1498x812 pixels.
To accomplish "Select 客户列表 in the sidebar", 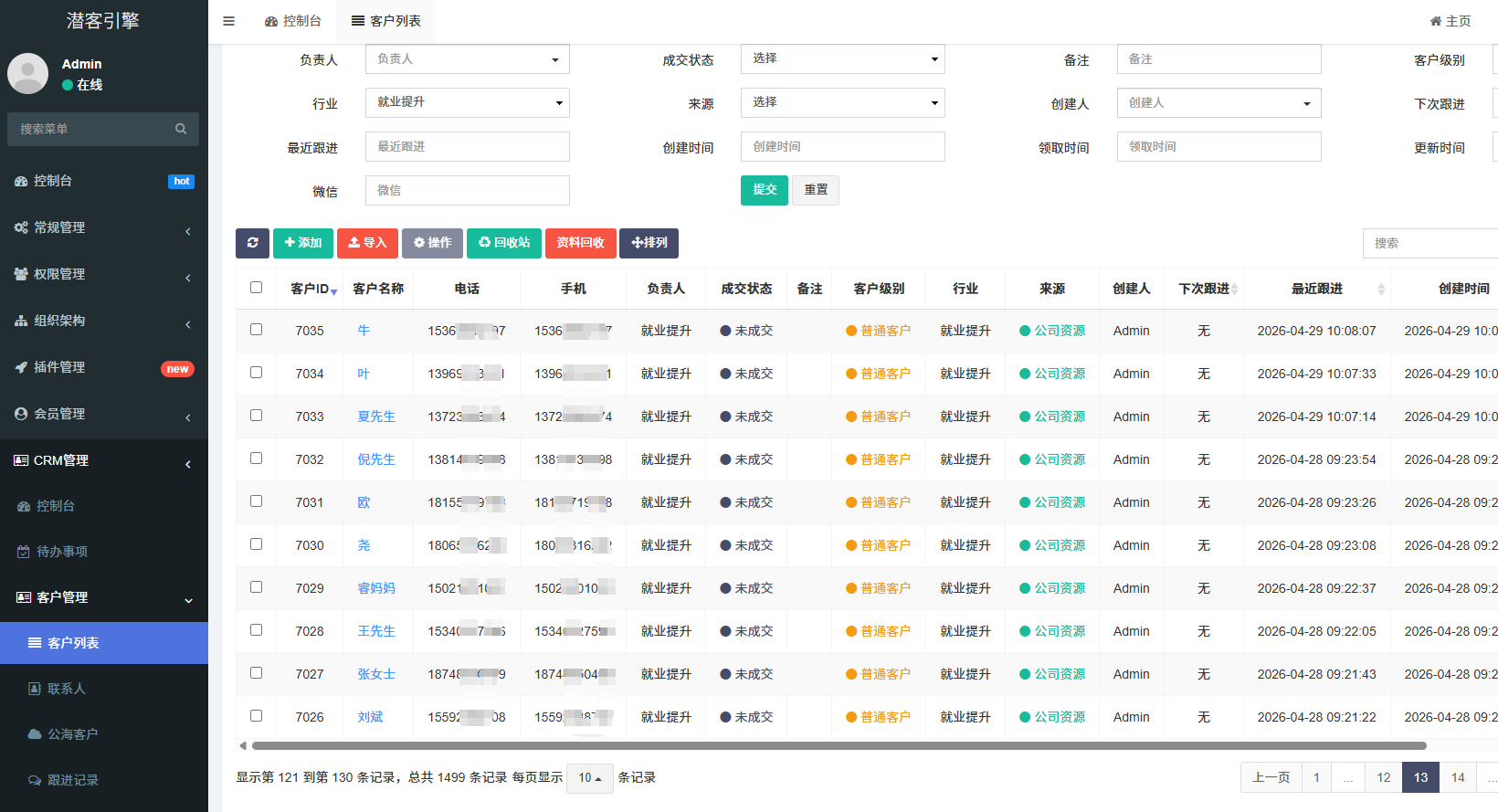I will click(104, 643).
